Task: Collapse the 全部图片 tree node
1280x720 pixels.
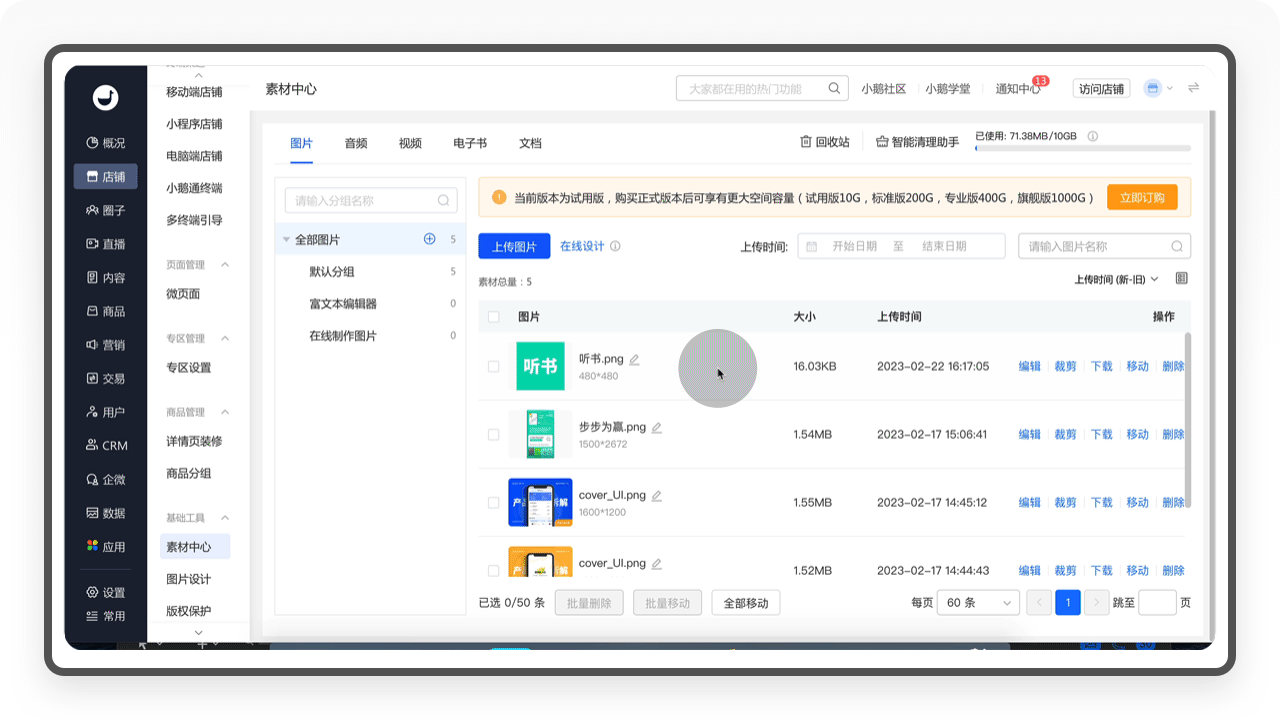Action: tap(287, 240)
